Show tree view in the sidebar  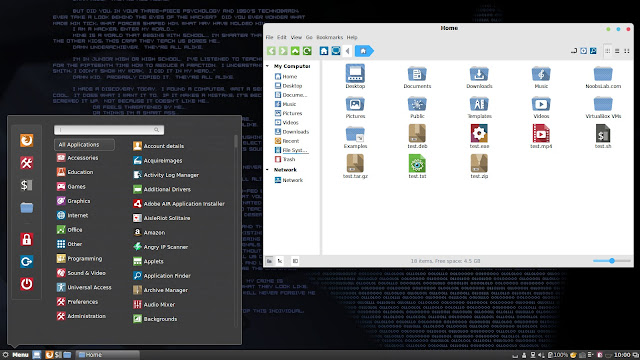point(280,261)
